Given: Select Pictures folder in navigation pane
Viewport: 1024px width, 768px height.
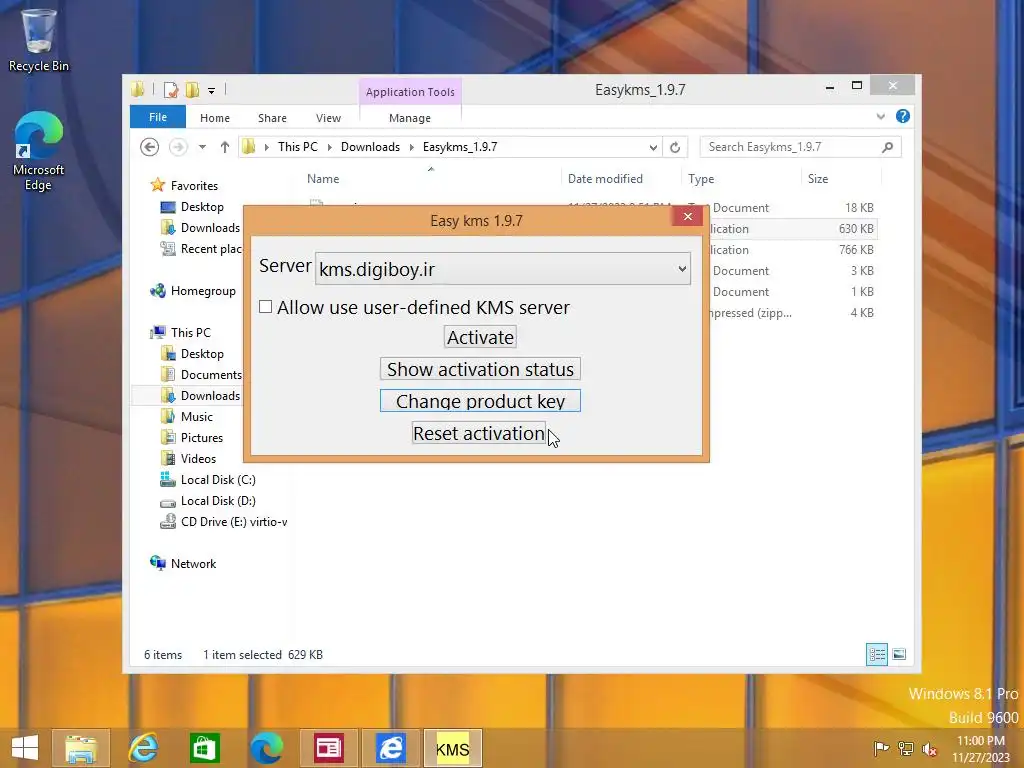Looking at the screenshot, I should [x=202, y=438].
